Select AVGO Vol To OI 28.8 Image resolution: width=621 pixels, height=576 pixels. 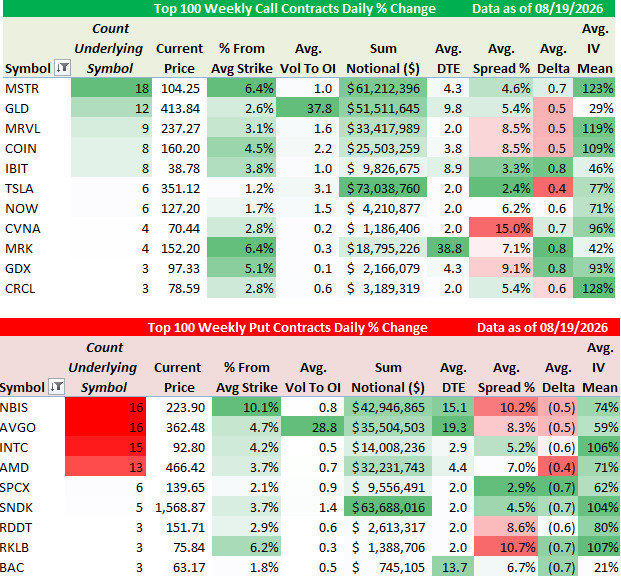click(312, 427)
